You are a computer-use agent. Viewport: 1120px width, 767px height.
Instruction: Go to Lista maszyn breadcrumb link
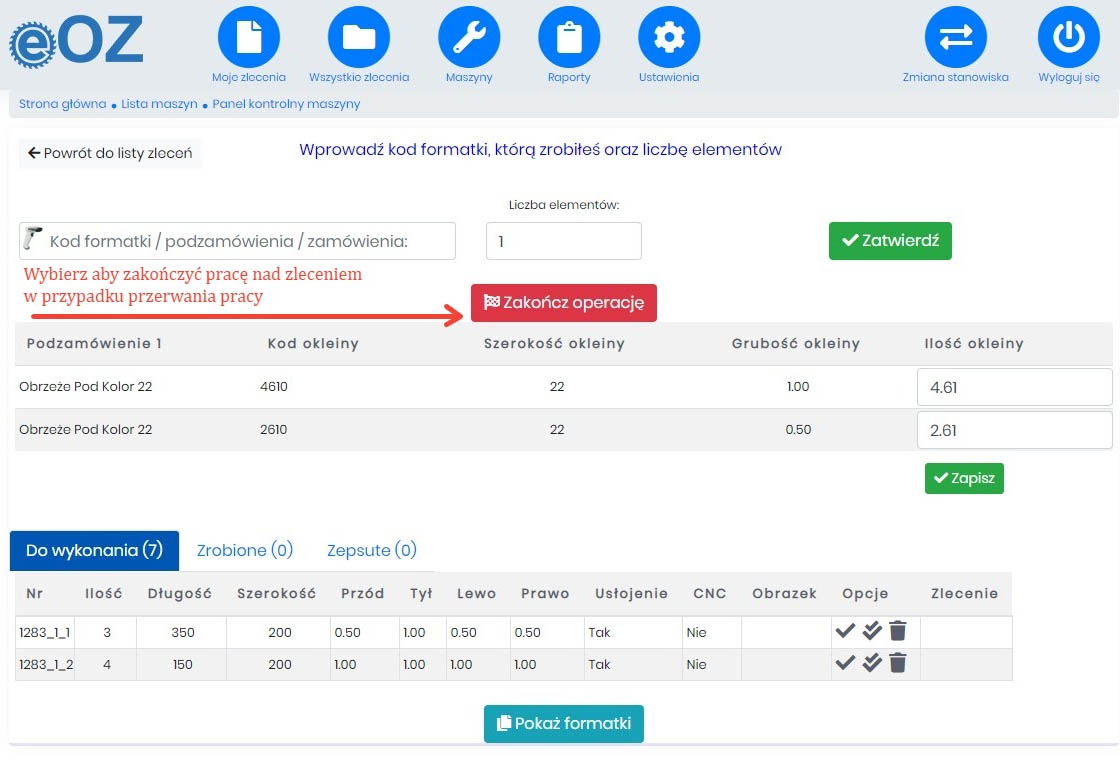click(x=159, y=104)
